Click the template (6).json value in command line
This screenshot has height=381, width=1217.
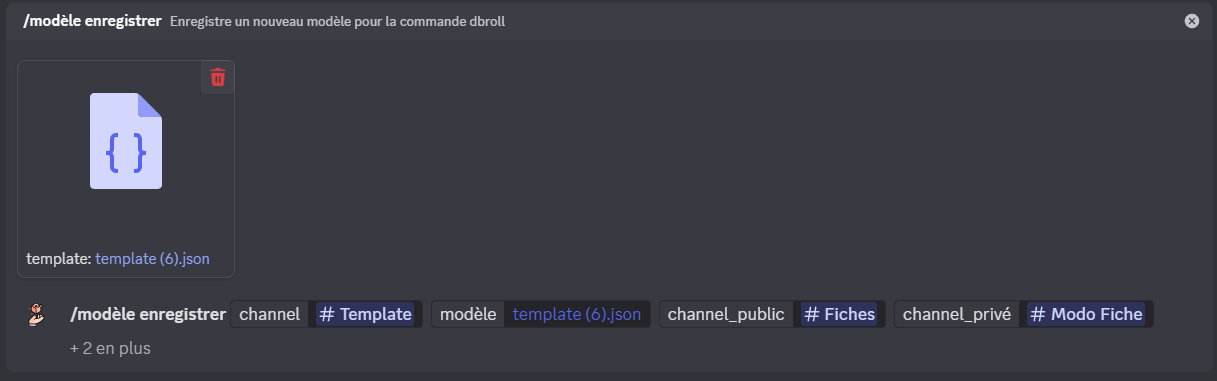[577, 314]
